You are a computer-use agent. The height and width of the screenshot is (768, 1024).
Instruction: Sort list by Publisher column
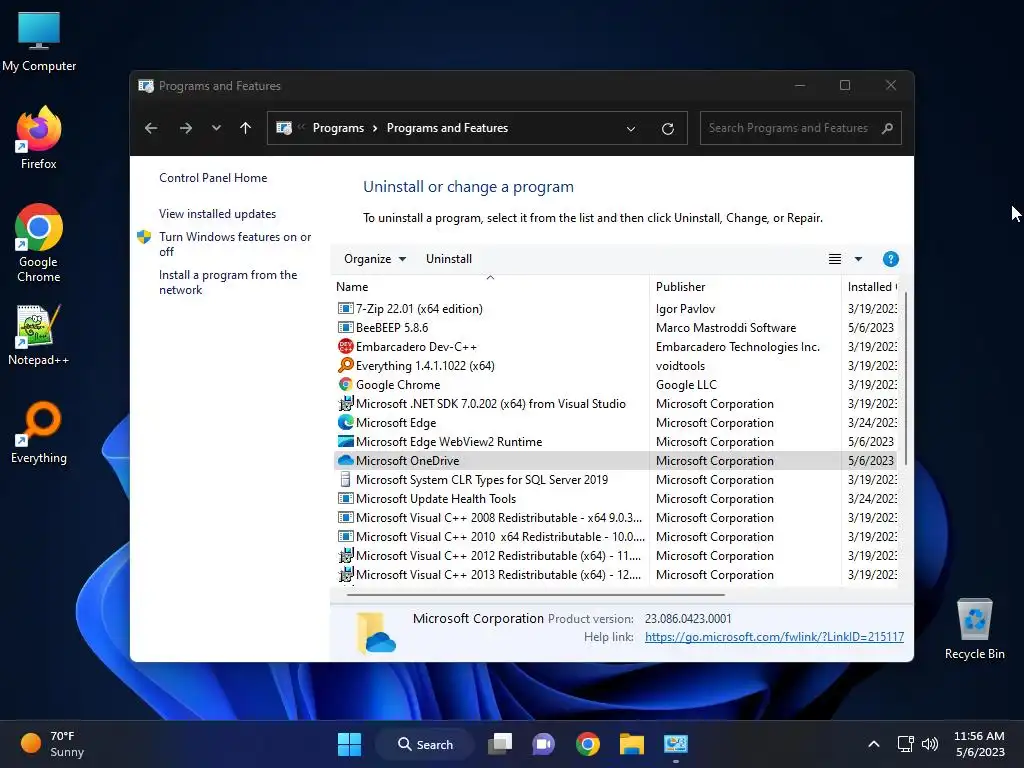(745, 287)
